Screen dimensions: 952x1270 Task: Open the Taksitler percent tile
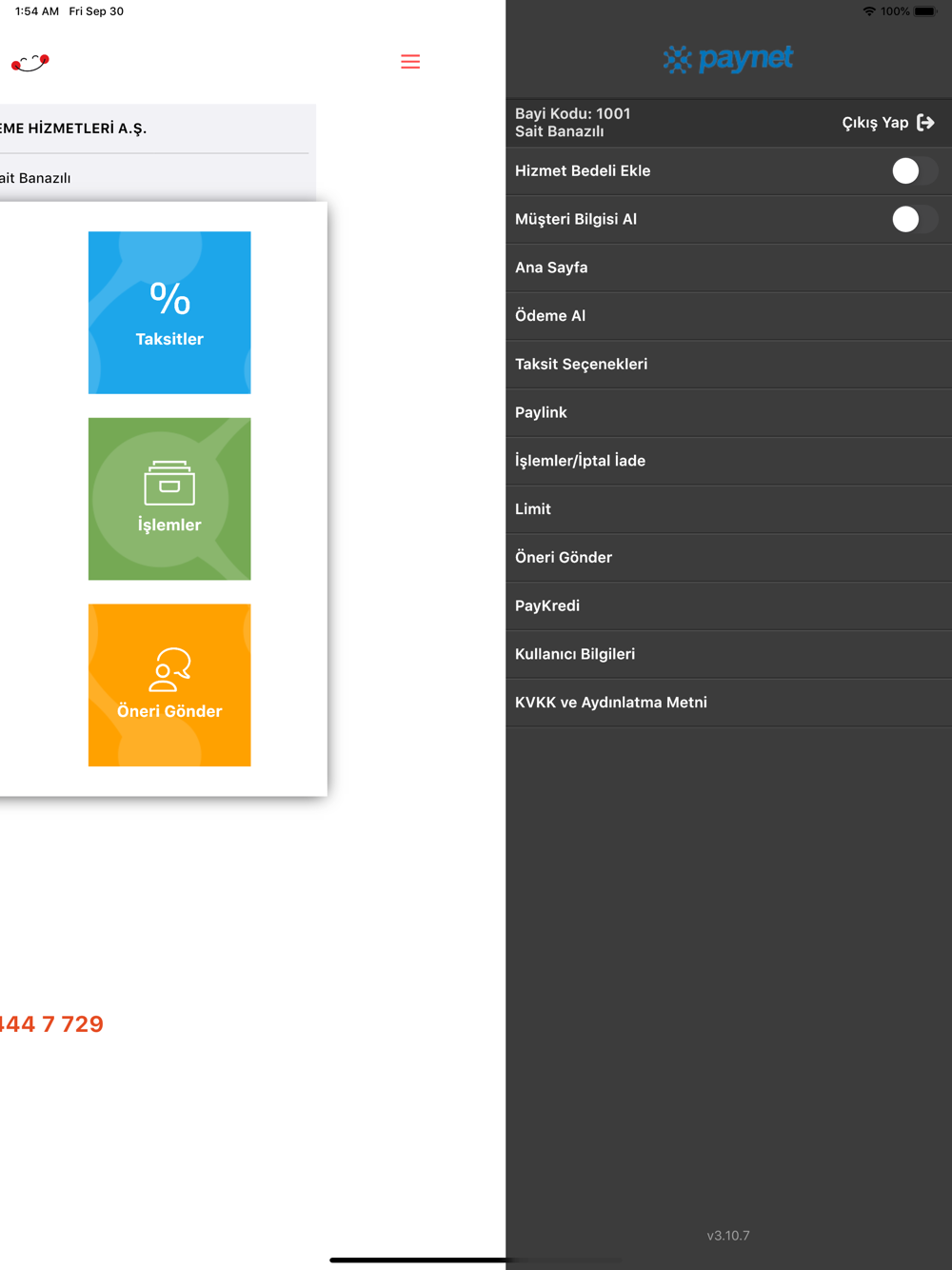point(169,312)
